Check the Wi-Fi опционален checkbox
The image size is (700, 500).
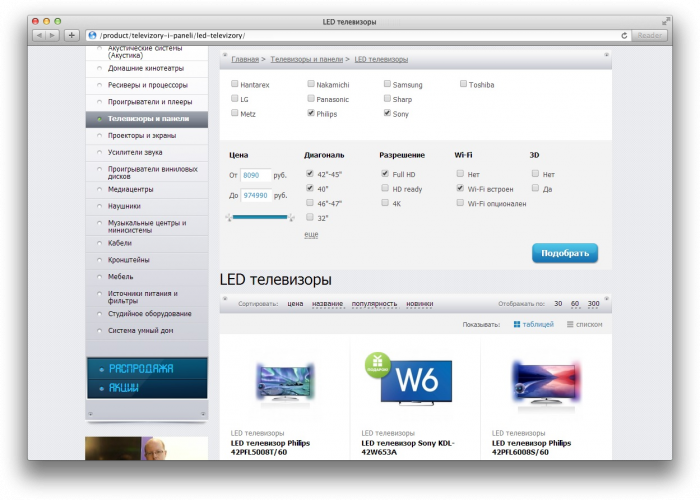click(x=460, y=203)
